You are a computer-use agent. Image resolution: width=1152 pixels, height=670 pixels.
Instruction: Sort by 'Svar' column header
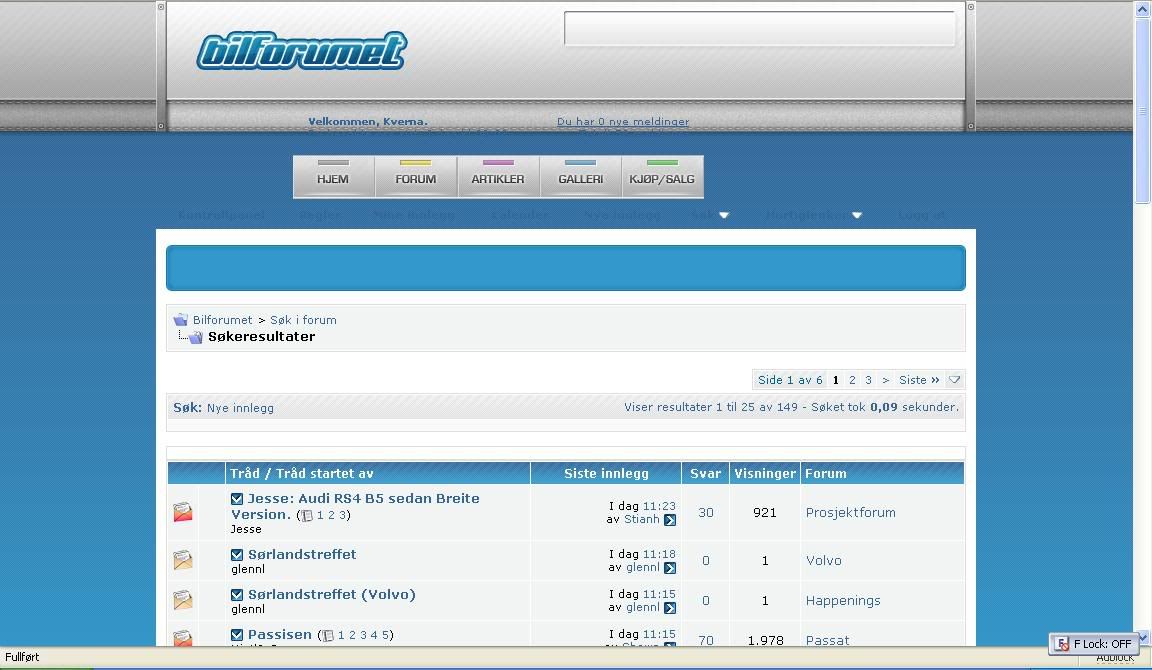click(x=705, y=474)
